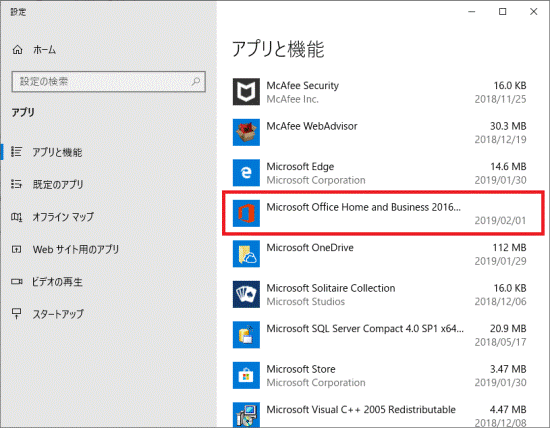Click the McAfee WebAdvisor box icon
550x428 pixels.
pos(246,132)
